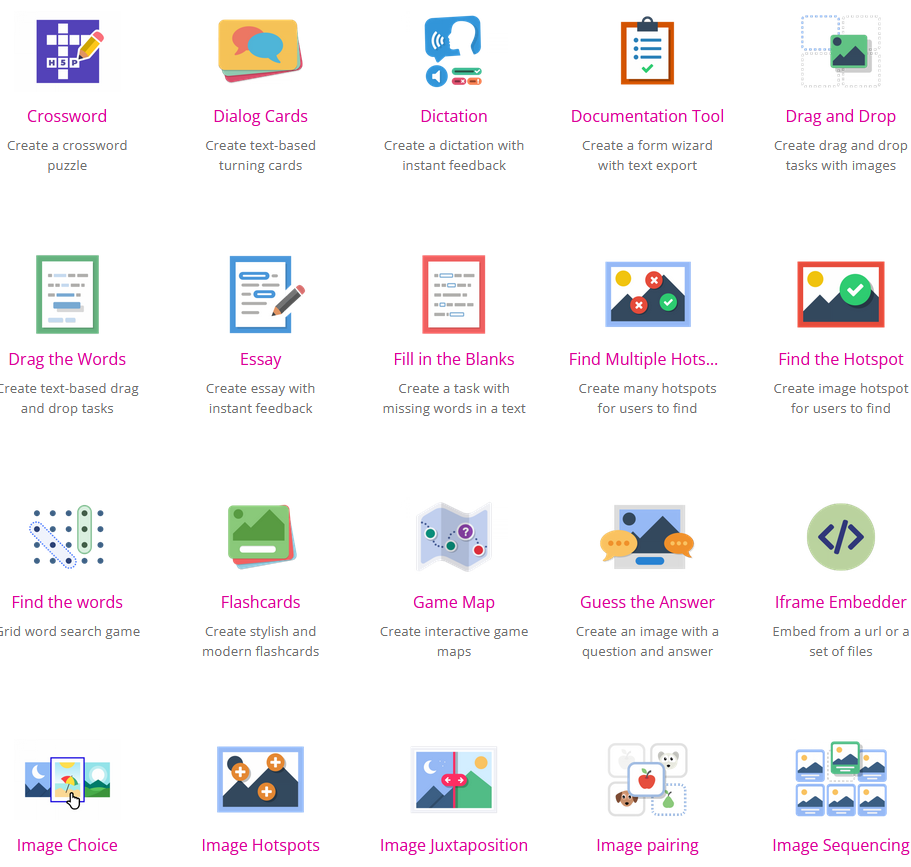Click the Image pairing icon
This screenshot has height=867, width=911.
(647, 780)
